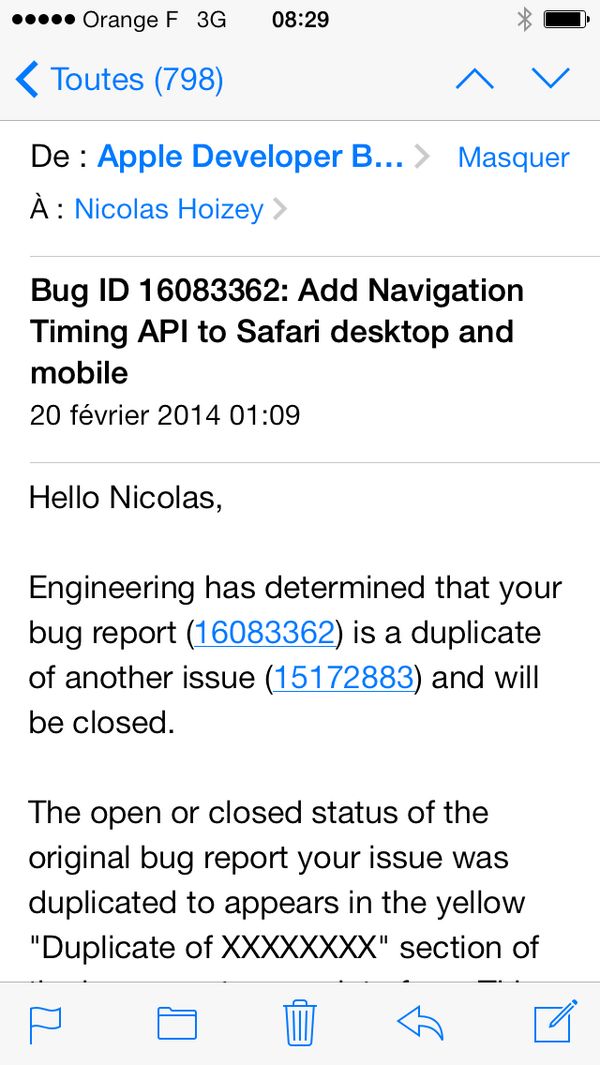Go to previous message with the up arrow
Image resolution: width=600 pixels, height=1065 pixels.
point(474,79)
